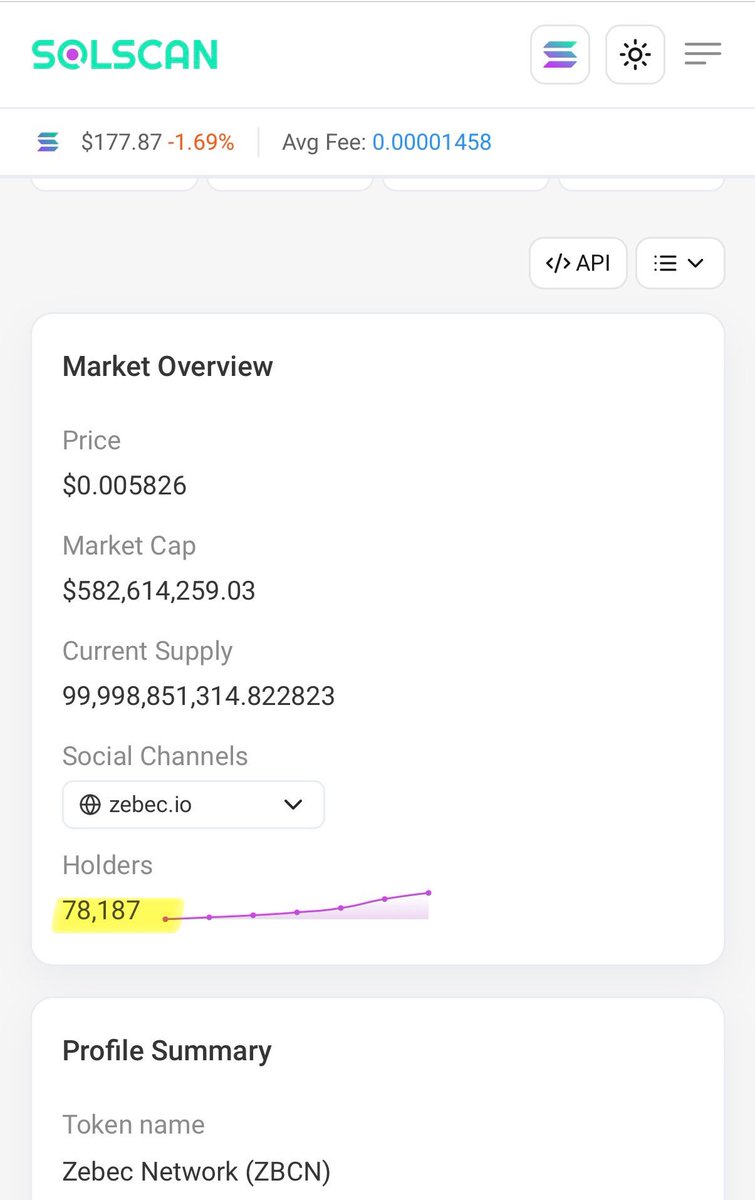Click the Holders label
Viewport: 755px width, 1200px height.
(107, 865)
